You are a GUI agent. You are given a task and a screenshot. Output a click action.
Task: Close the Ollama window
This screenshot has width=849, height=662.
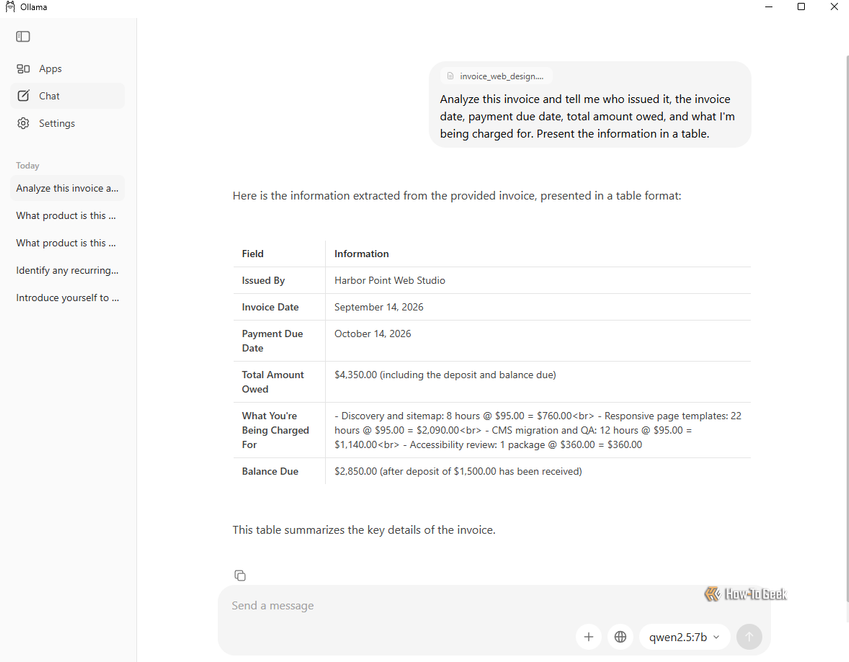click(834, 7)
